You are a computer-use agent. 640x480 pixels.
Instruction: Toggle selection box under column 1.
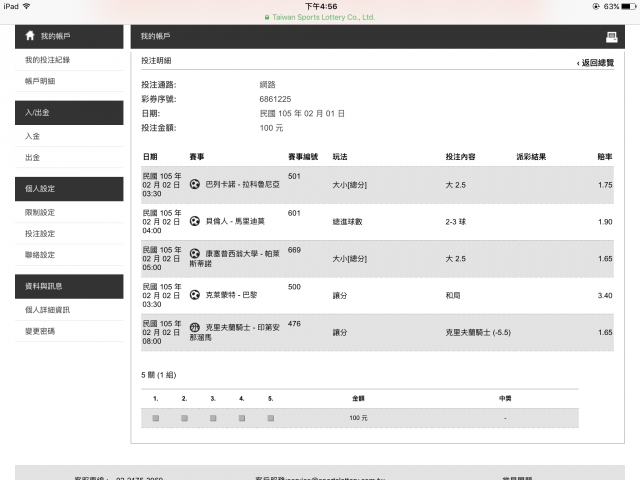tap(156, 418)
